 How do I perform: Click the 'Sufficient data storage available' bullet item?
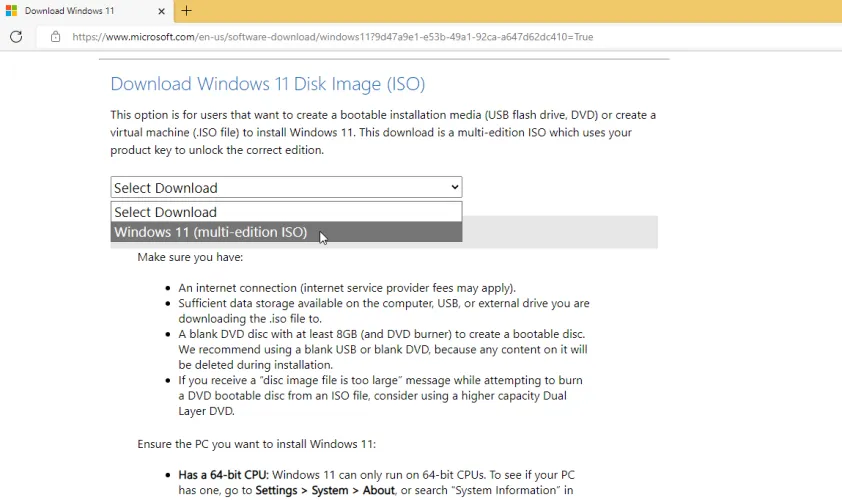tap(384, 303)
